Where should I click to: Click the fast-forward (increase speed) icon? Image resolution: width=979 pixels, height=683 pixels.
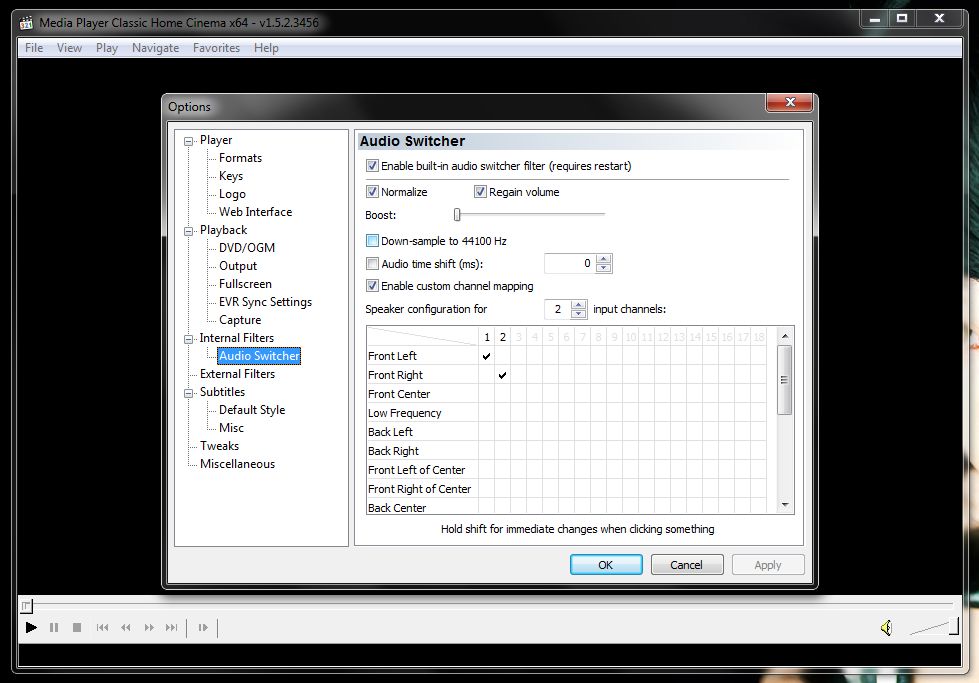tap(149, 627)
